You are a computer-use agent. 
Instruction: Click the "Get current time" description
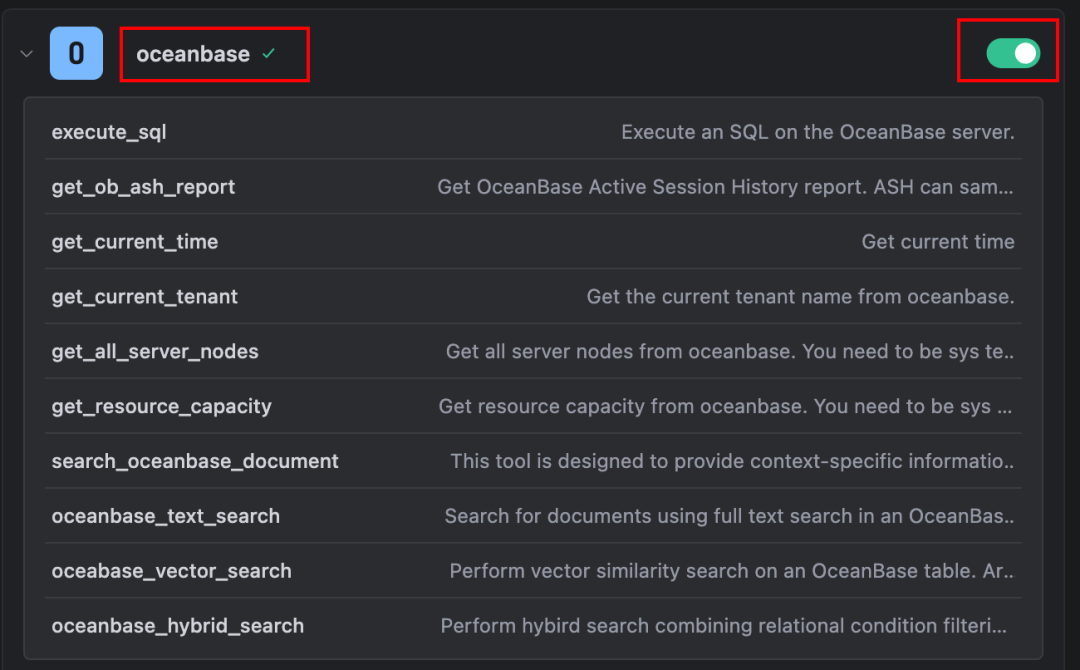pos(938,242)
